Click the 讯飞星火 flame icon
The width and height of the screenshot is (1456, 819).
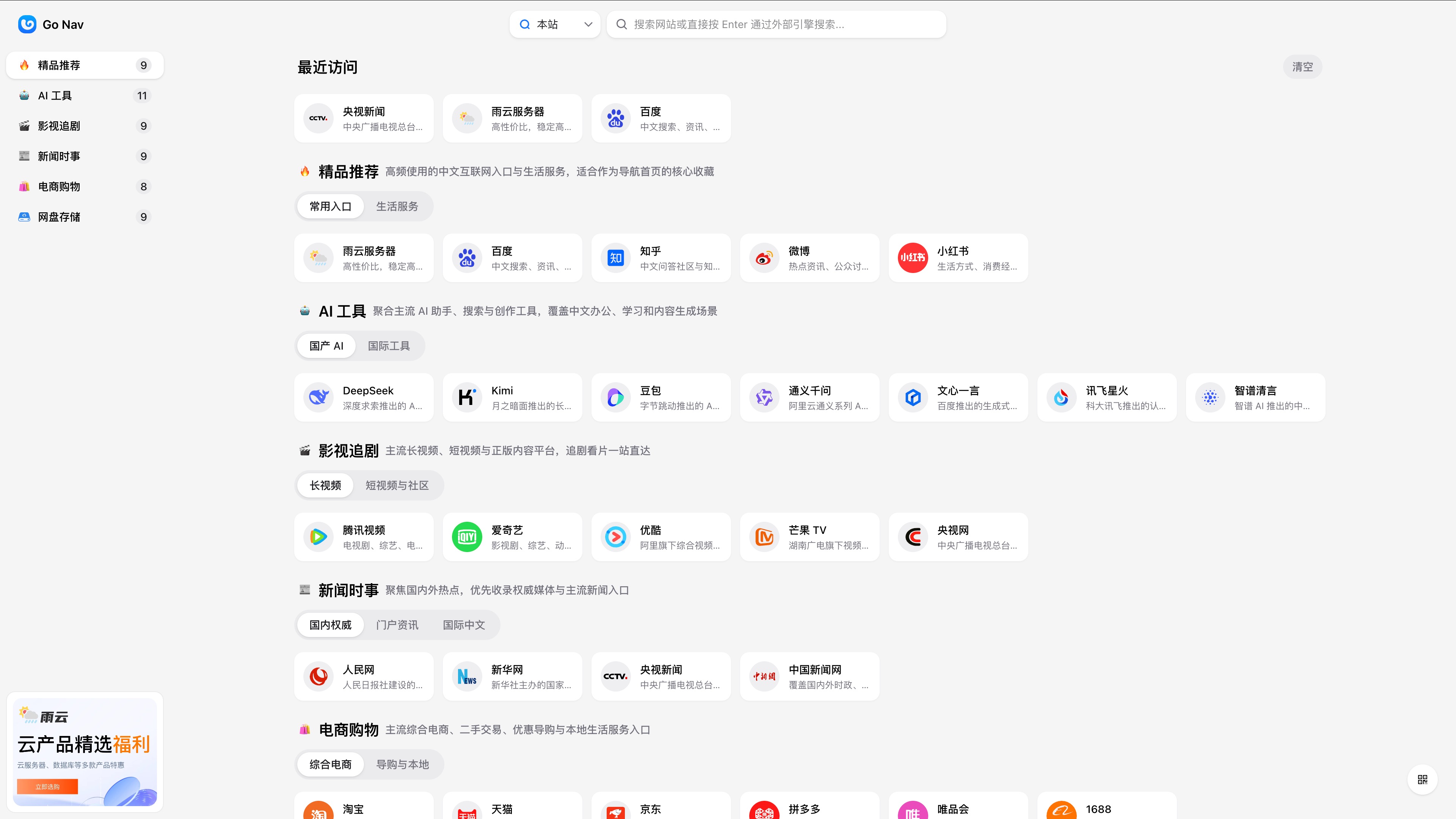pos(1062,397)
